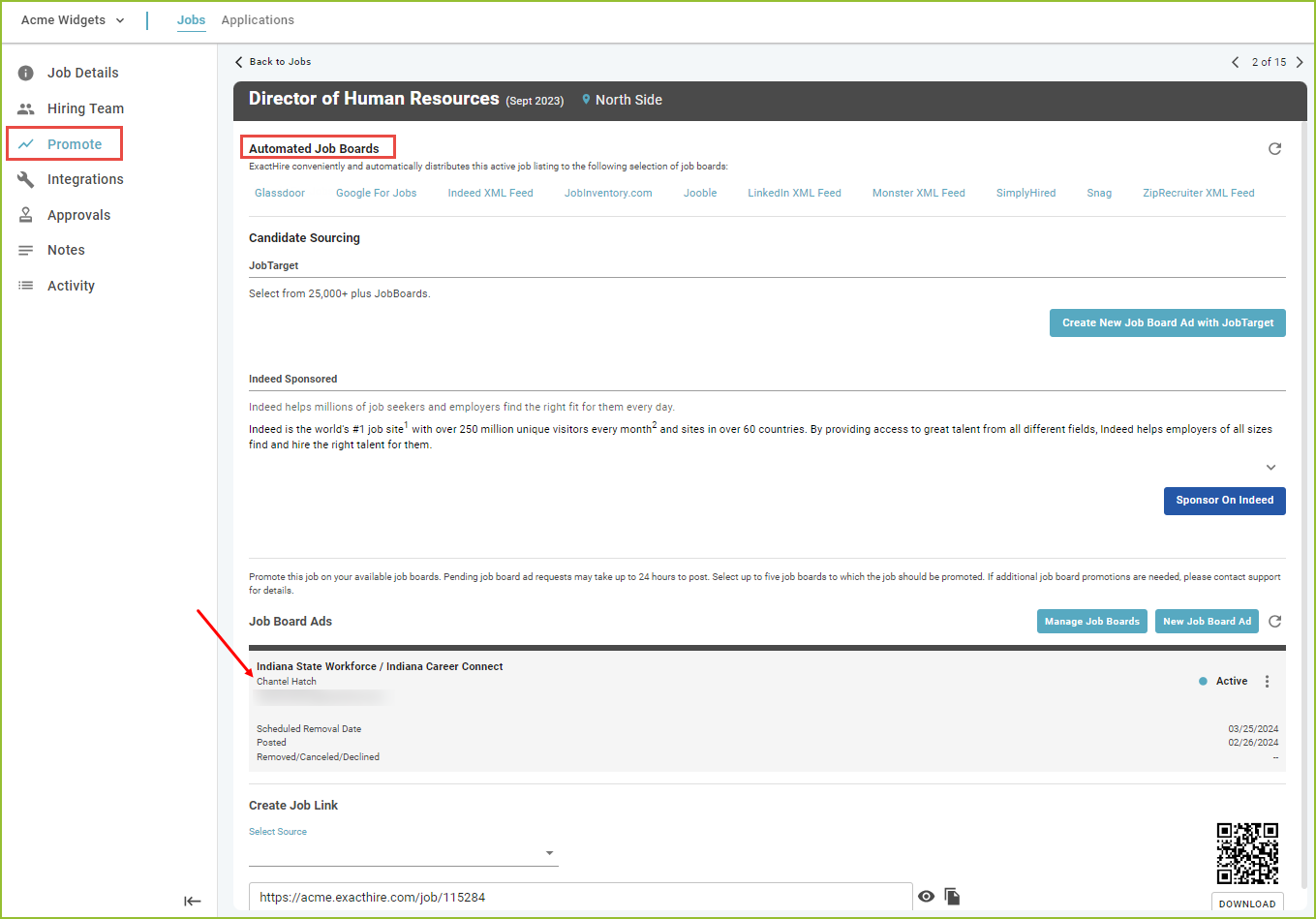
Task: Click Sponsor On Indeed button
Action: coord(1225,501)
